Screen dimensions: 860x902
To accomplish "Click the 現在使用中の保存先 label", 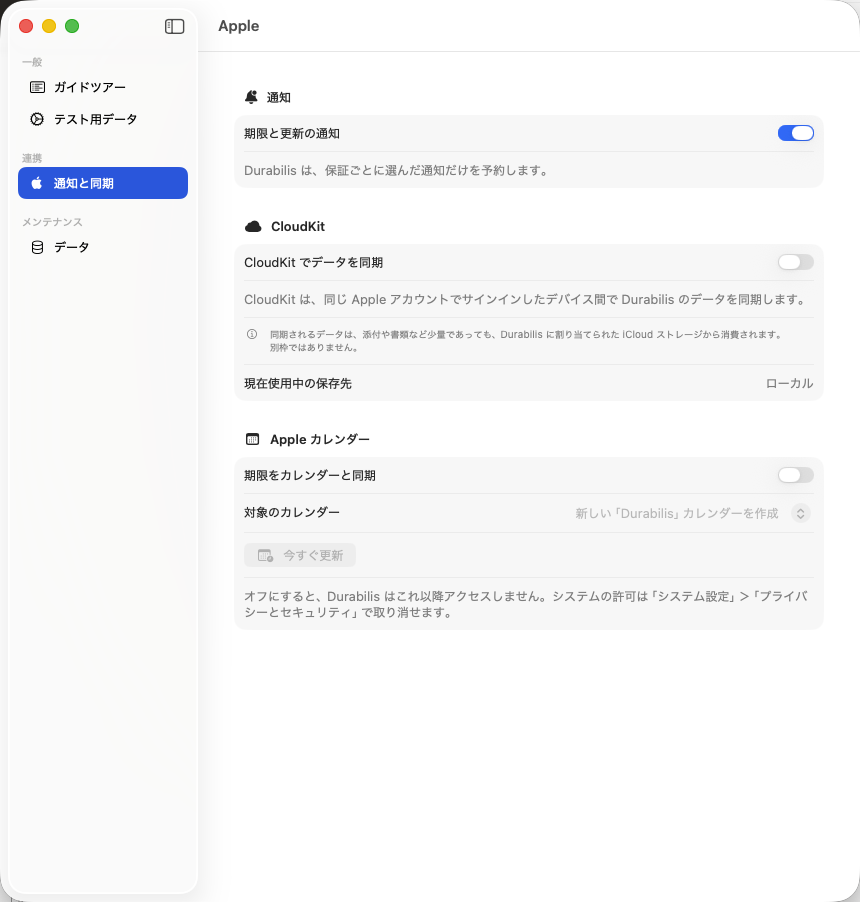I will [298, 384].
